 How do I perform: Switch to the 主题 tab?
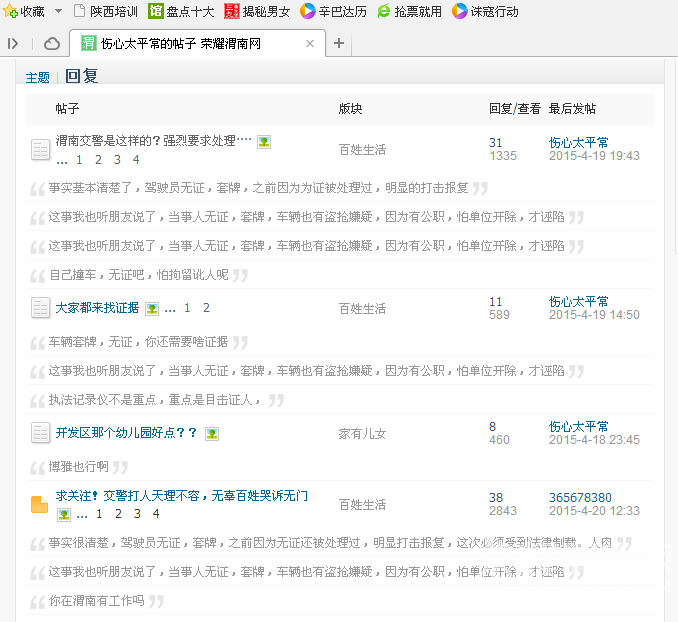38,77
